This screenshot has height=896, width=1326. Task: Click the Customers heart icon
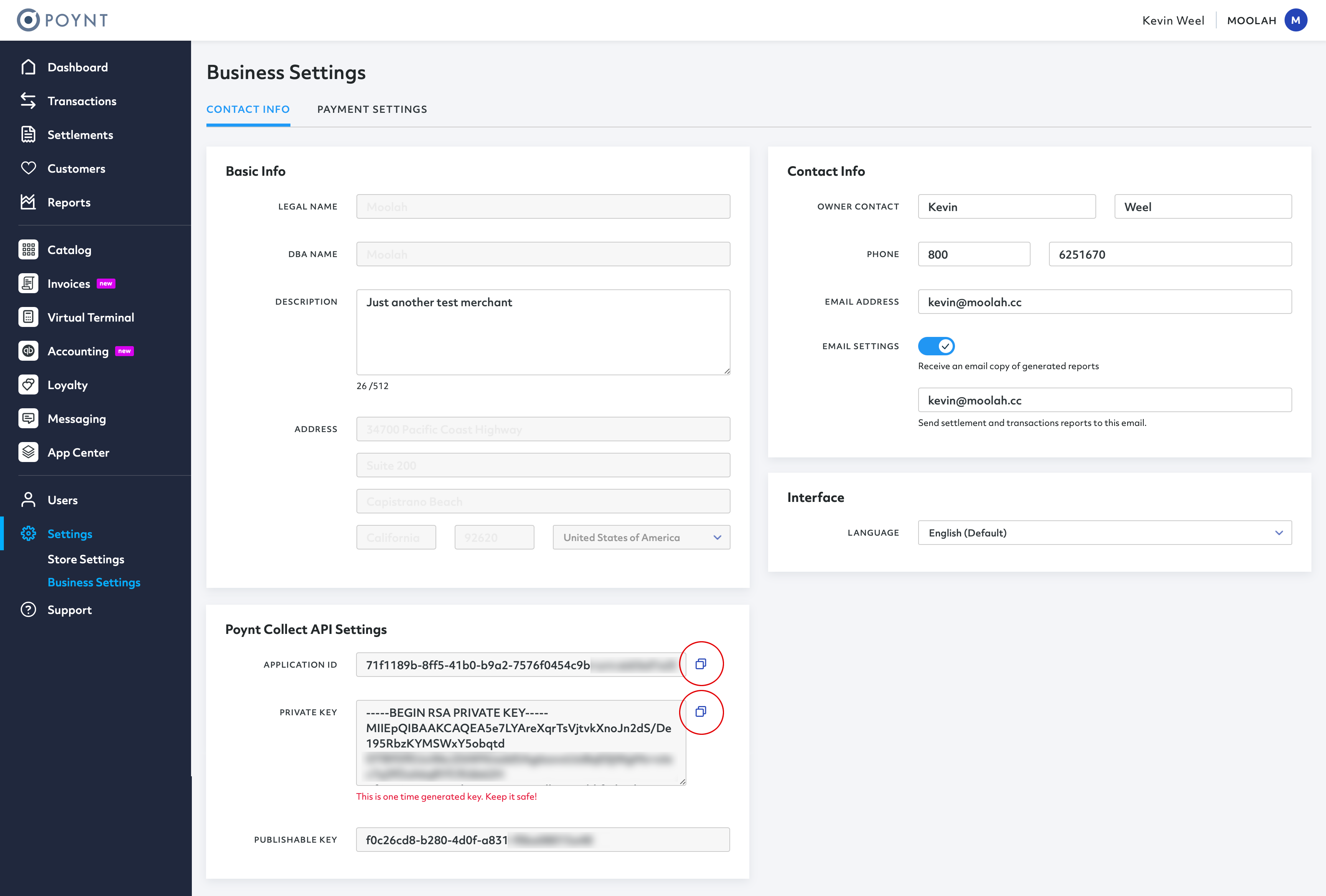point(28,168)
